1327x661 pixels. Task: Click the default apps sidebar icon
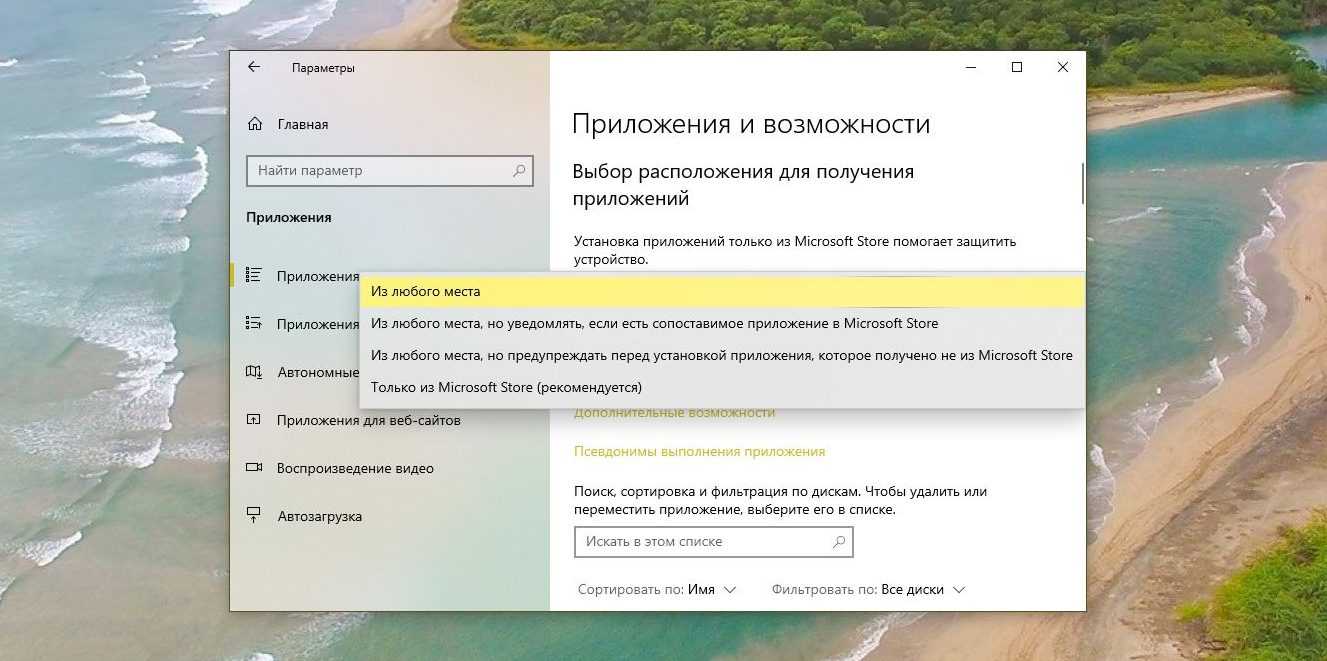(x=254, y=324)
